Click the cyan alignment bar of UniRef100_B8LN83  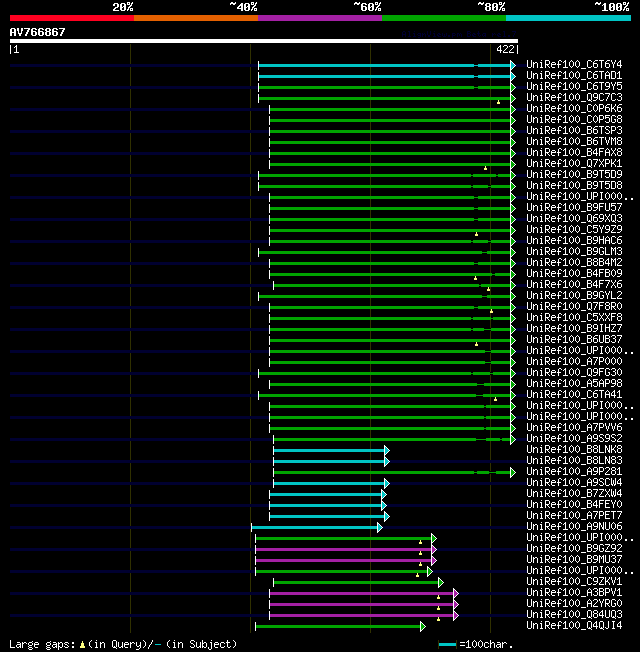point(329,462)
